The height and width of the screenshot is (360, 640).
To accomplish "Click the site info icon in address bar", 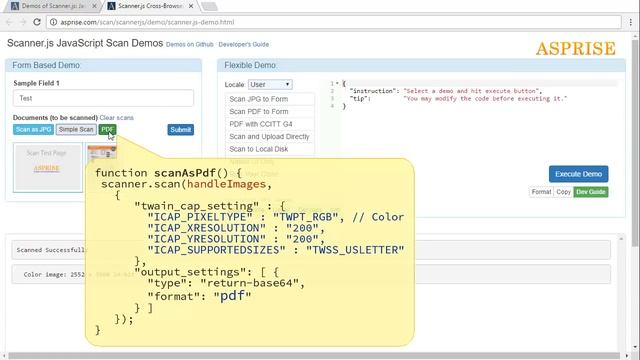I will point(53,22).
